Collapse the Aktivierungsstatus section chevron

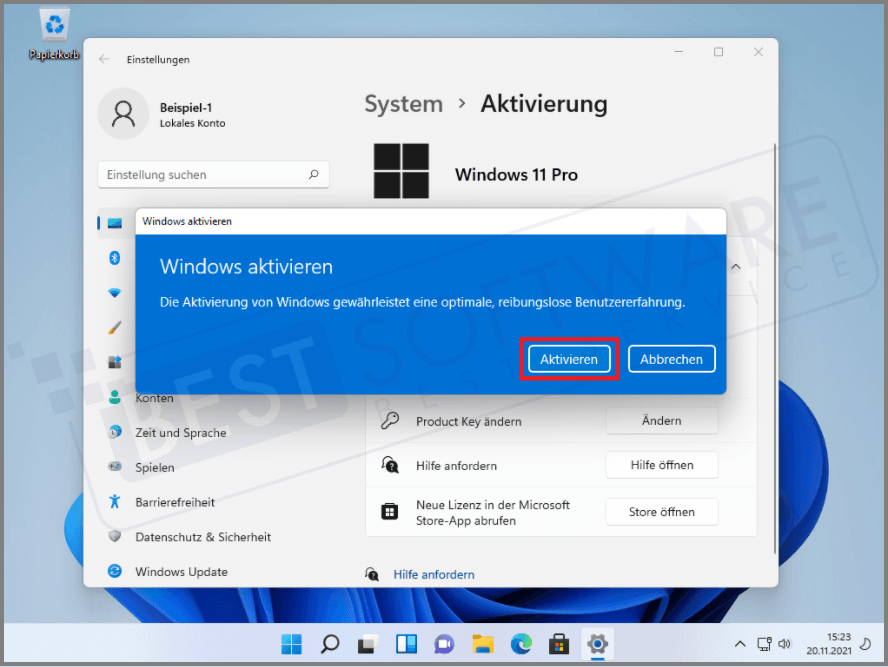click(736, 267)
